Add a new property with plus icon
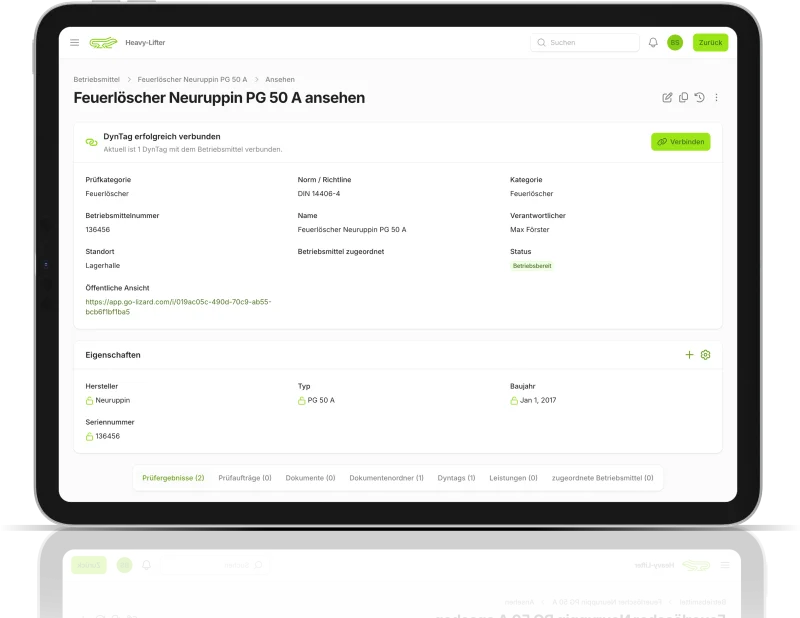This screenshot has height=618, width=800. pyautogui.click(x=689, y=355)
